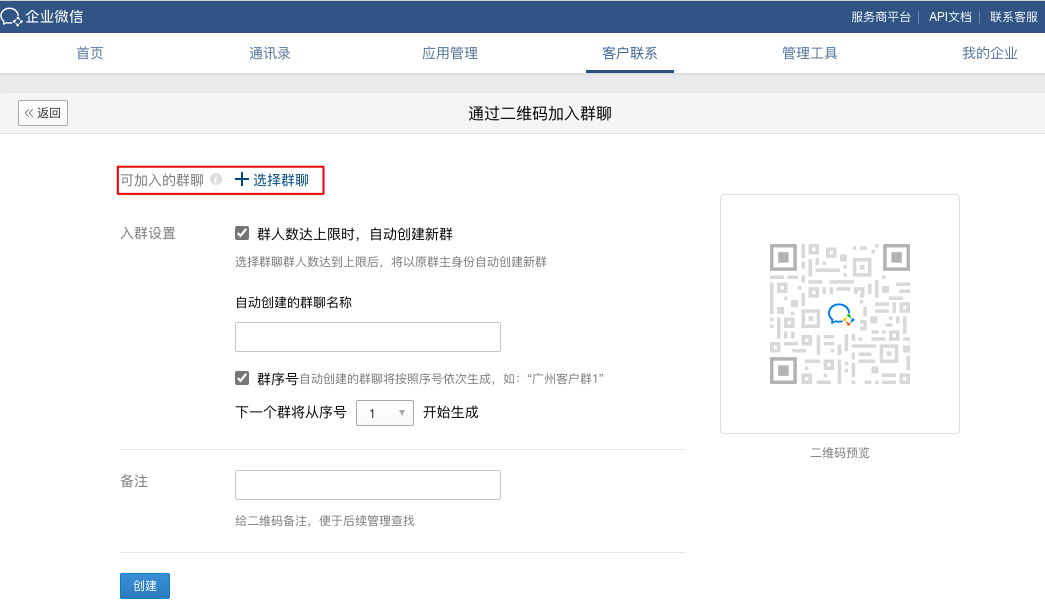
Task: Click the blue 创建 button
Action: pyautogui.click(x=145, y=586)
